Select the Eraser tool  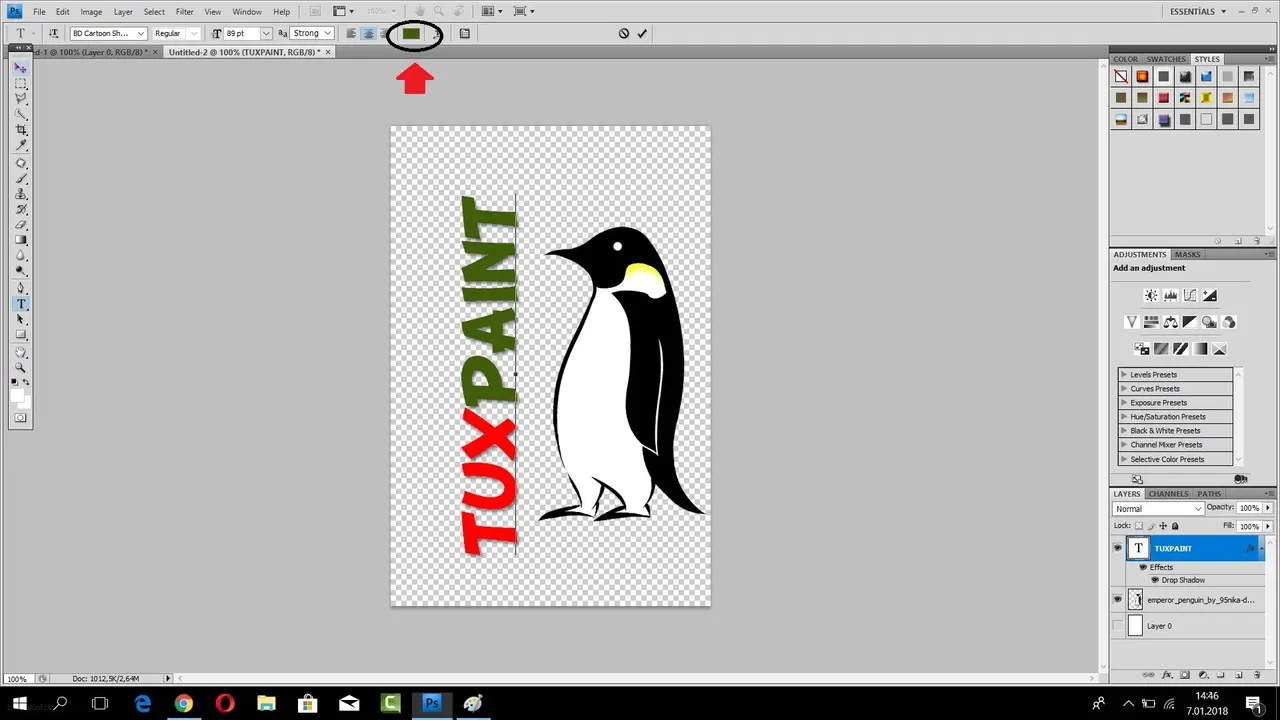click(20, 225)
